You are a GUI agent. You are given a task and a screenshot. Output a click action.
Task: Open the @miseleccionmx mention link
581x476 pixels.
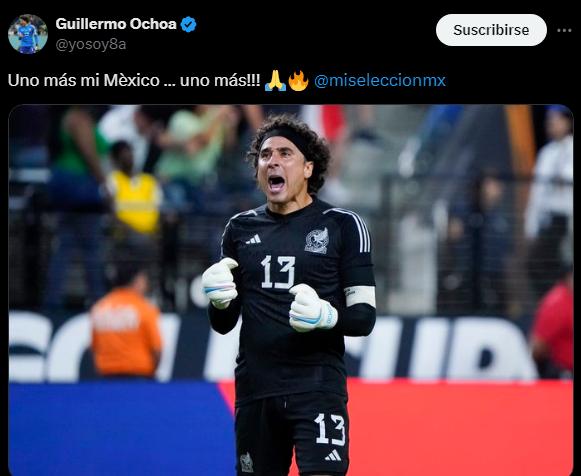(380, 80)
